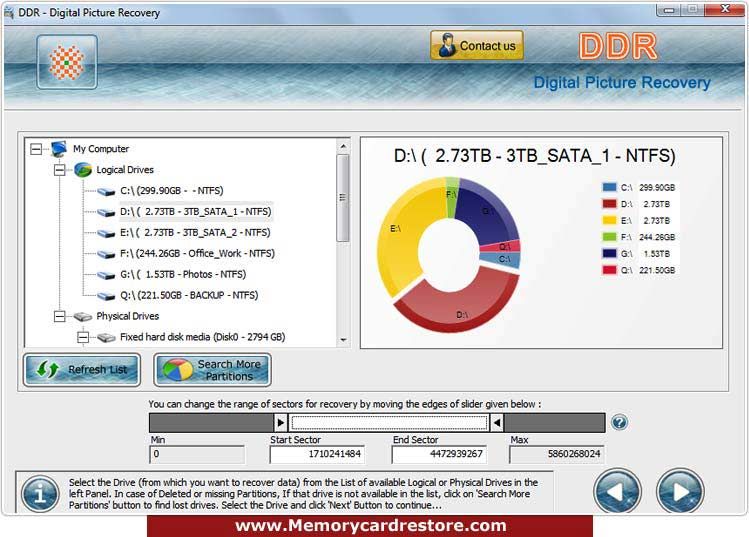Click the blue info icon
The height and width of the screenshot is (537, 749).
click(x=40, y=494)
